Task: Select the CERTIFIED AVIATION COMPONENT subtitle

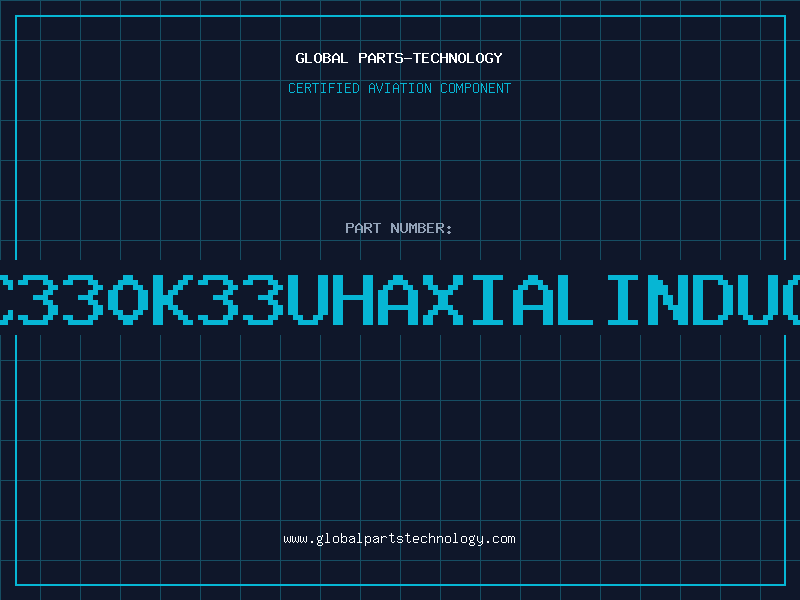Action: pos(399,88)
